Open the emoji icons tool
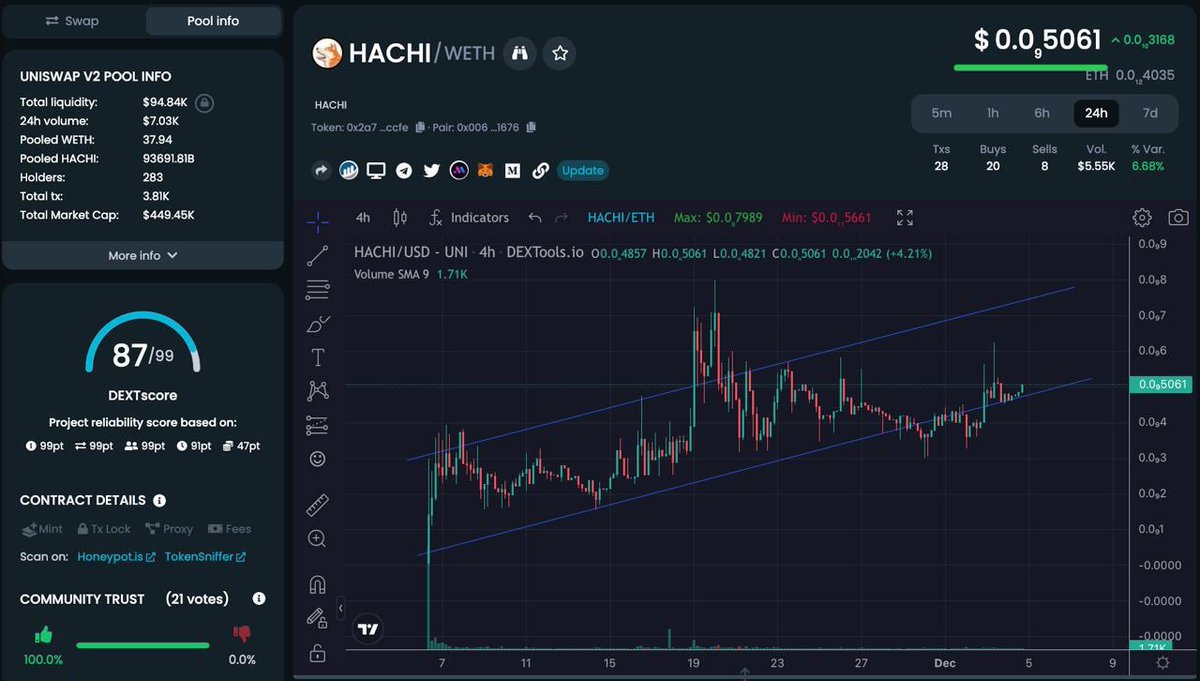Screen dimensions: 1200x681 click(318, 459)
